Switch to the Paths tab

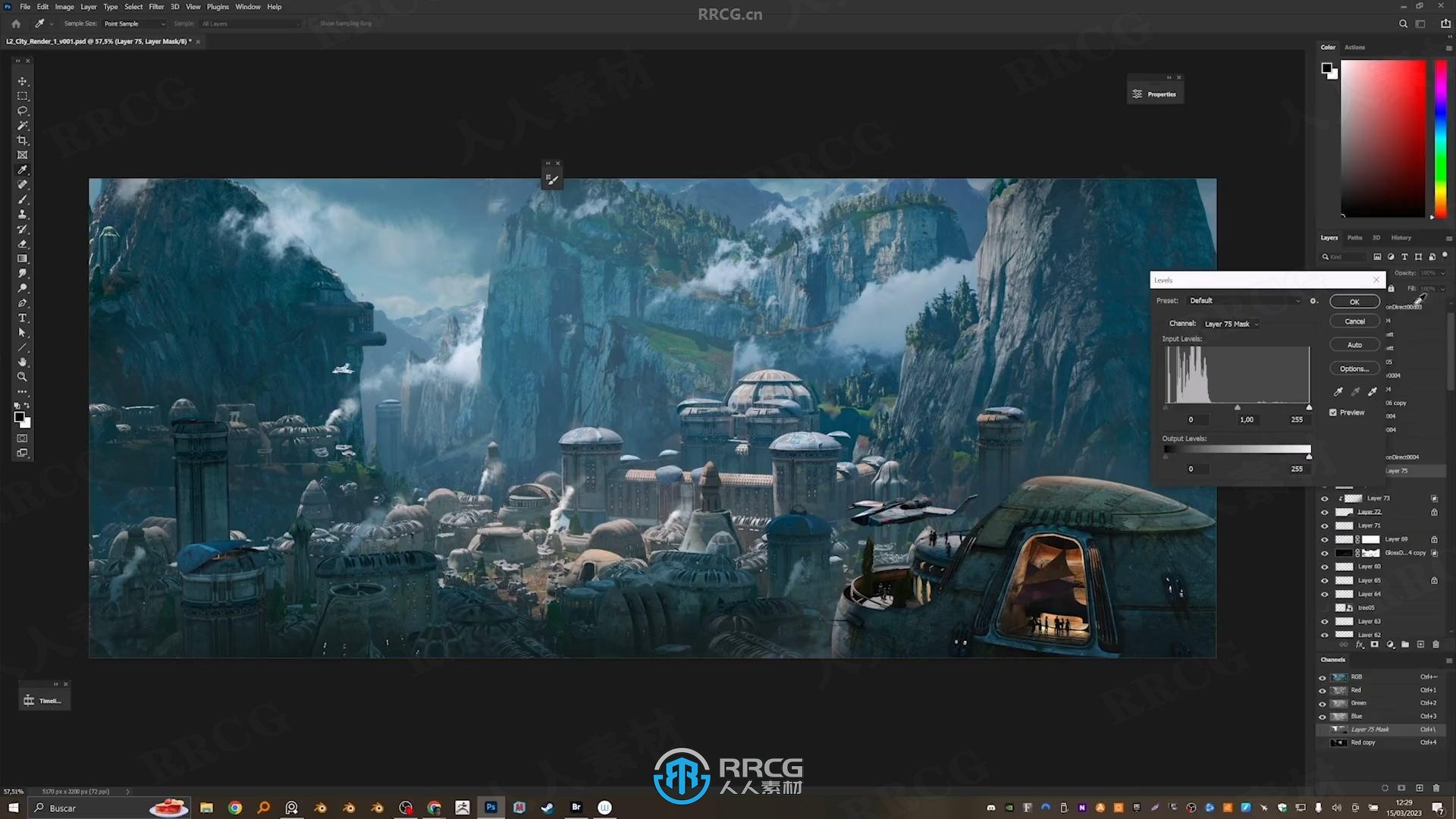(x=1354, y=238)
